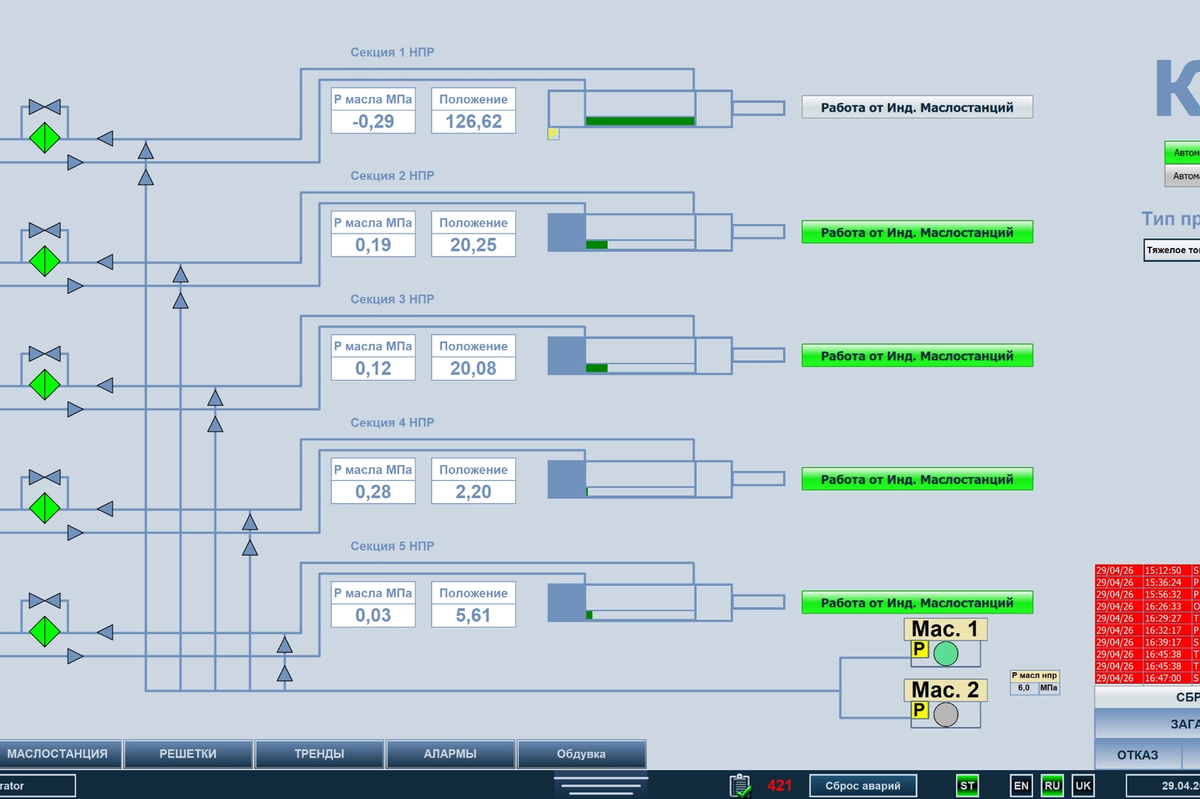This screenshot has height=799, width=1200.
Task: Switch interface language to UK
Action: 1083,786
